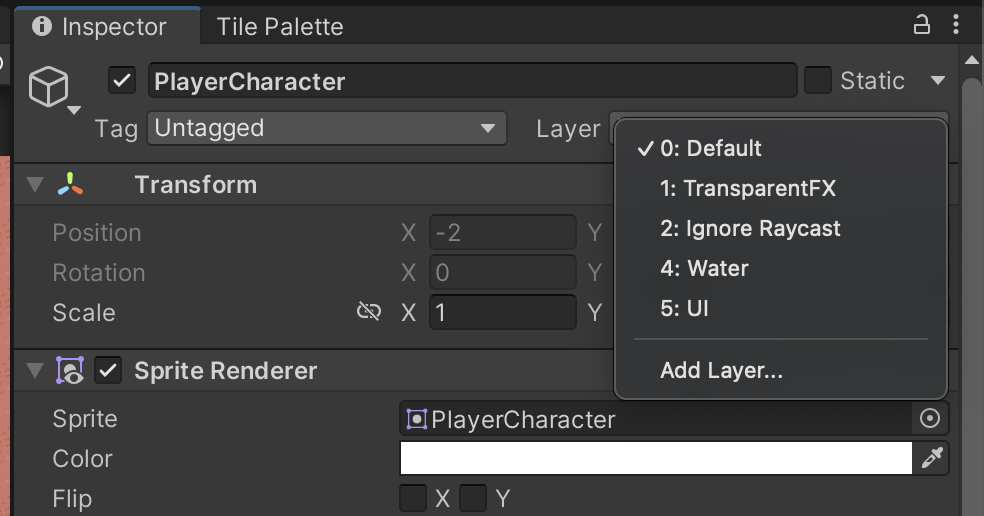Viewport: 984px width, 516px height.
Task: Collapse the Transform component section
Action: point(36,185)
